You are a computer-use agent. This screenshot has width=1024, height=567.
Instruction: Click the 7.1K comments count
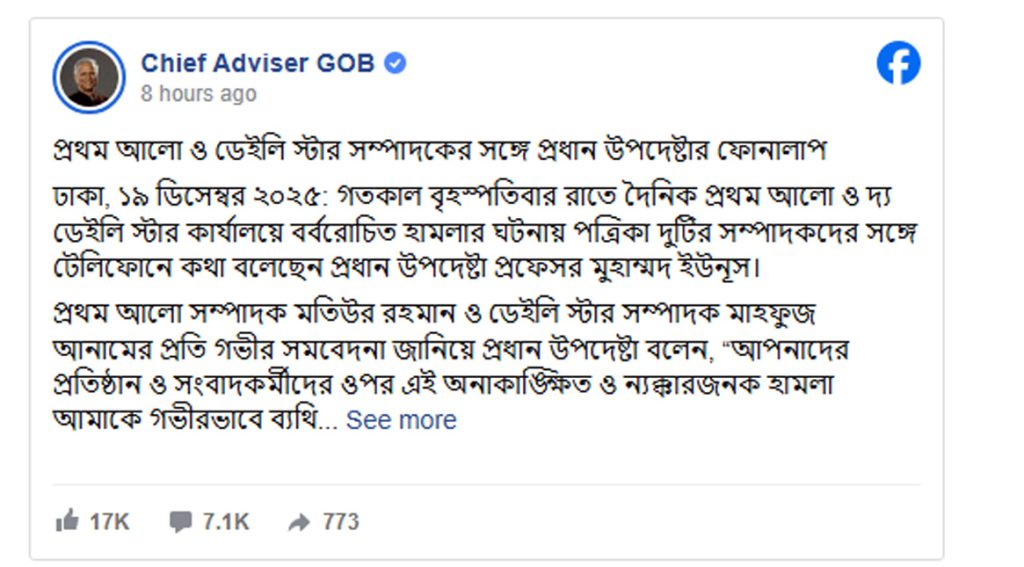(225, 521)
